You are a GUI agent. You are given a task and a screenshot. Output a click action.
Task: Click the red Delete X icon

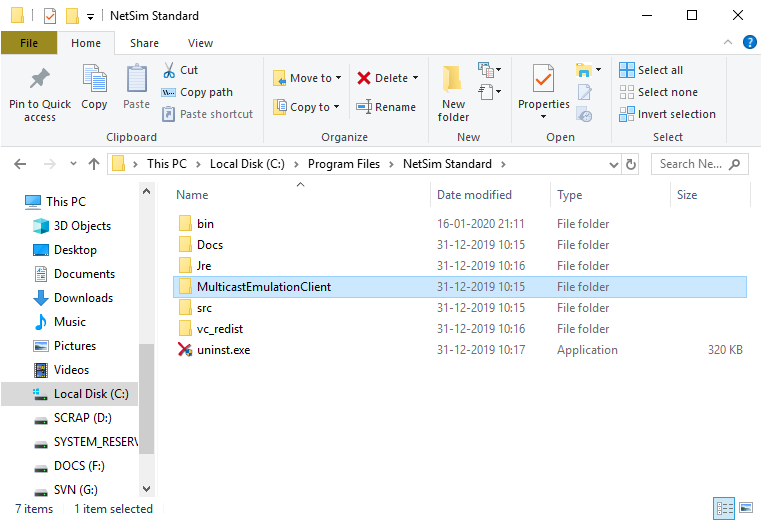pyautogui.click(x=364, y=78)
